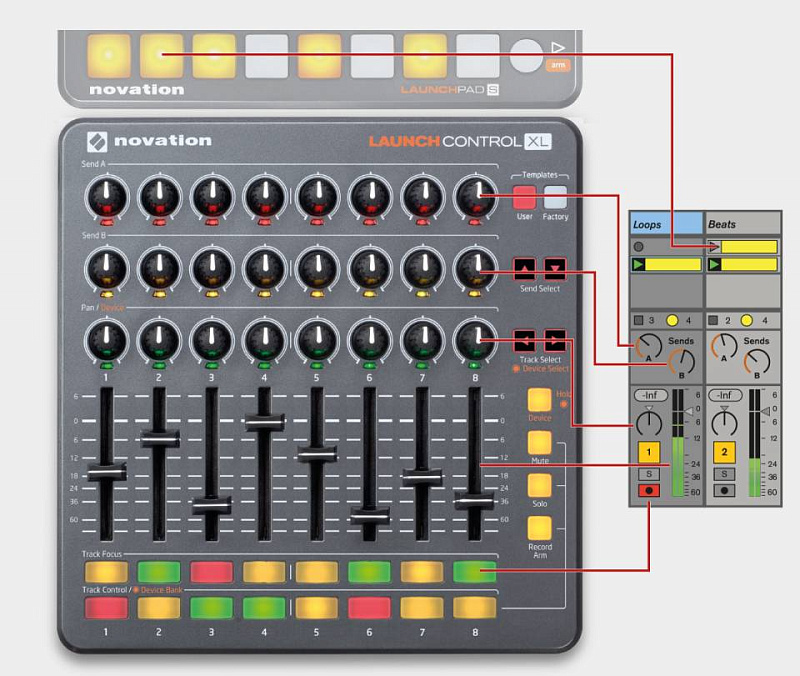Click the red record arm dot on the Loops track
Screen dimensions: 800x676
(x=649, y=490)
